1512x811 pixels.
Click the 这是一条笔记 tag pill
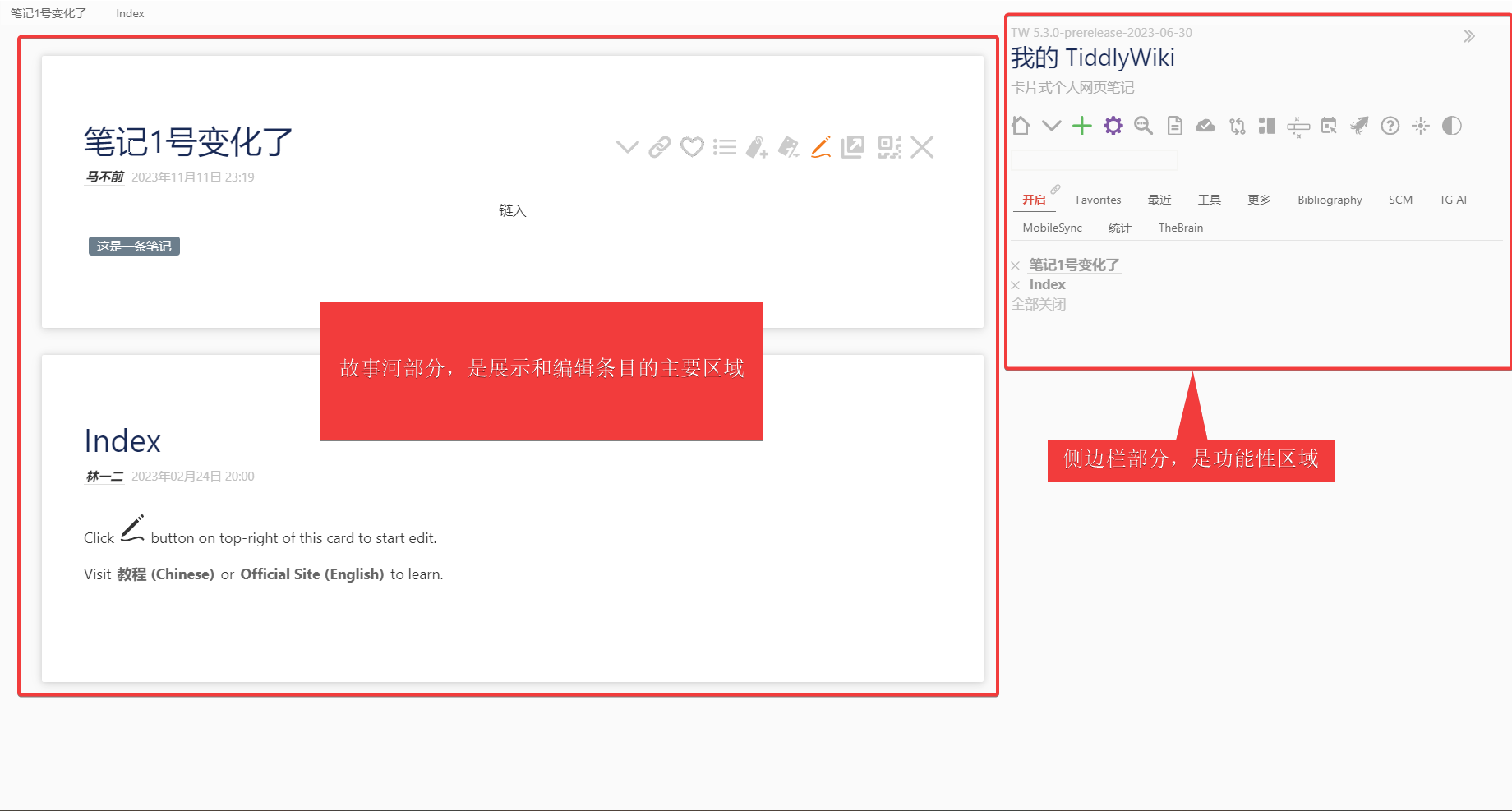134,246
